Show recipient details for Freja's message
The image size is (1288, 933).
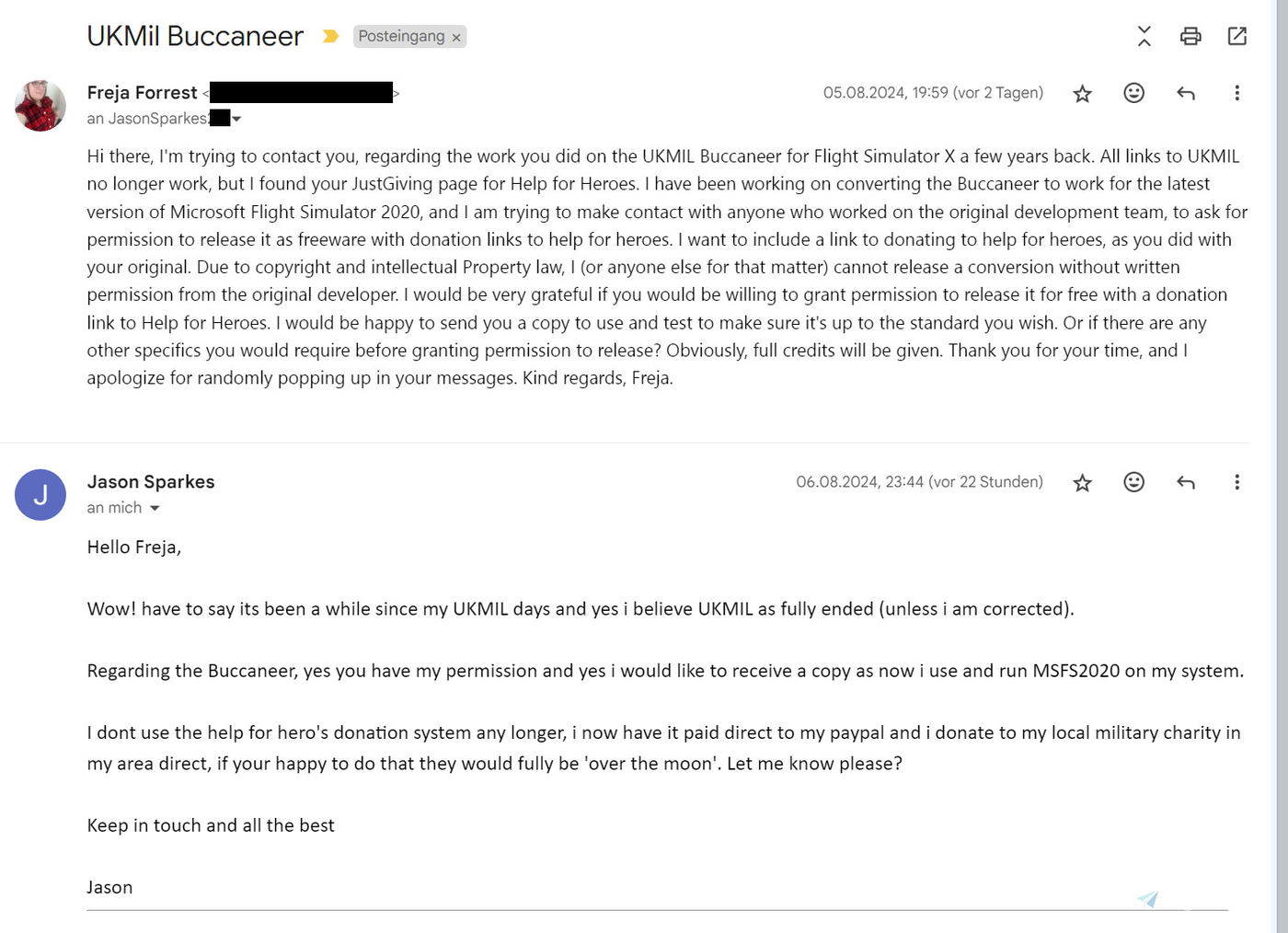(236, 119)
